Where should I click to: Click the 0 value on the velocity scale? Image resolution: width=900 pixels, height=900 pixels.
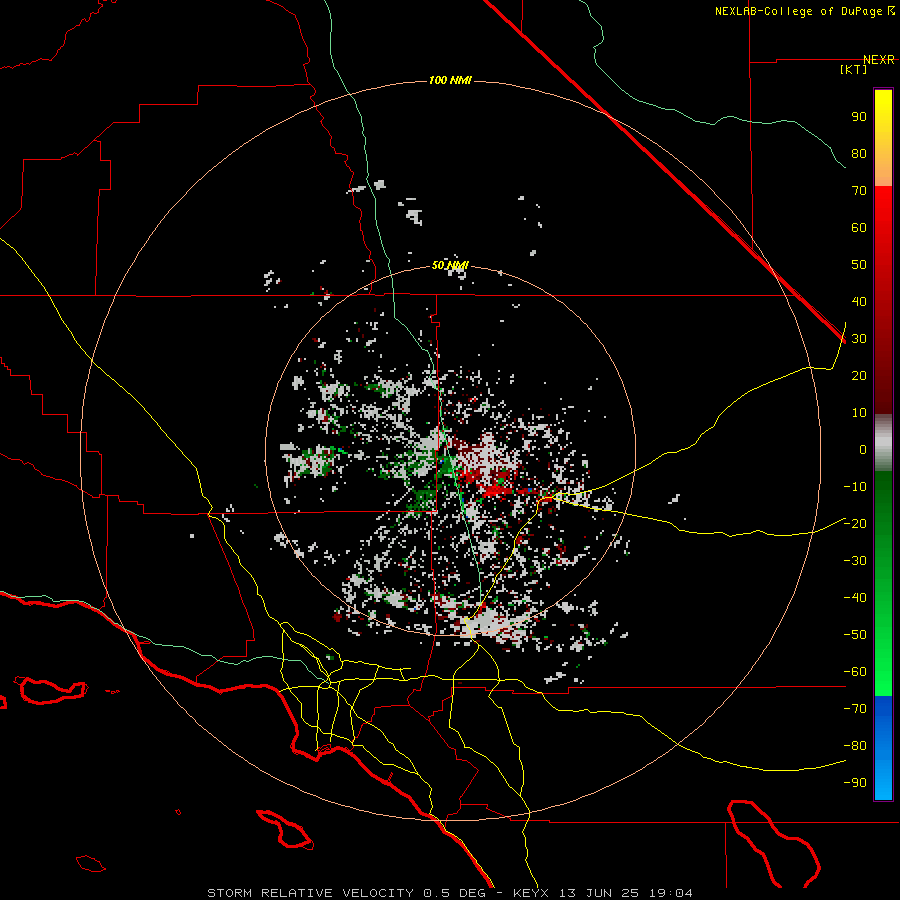[x=863, y=450]
